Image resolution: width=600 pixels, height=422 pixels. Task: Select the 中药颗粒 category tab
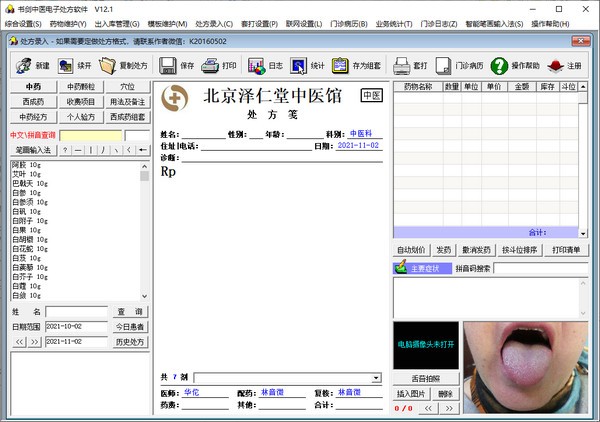pyautogui.click(x=79, y=87)
